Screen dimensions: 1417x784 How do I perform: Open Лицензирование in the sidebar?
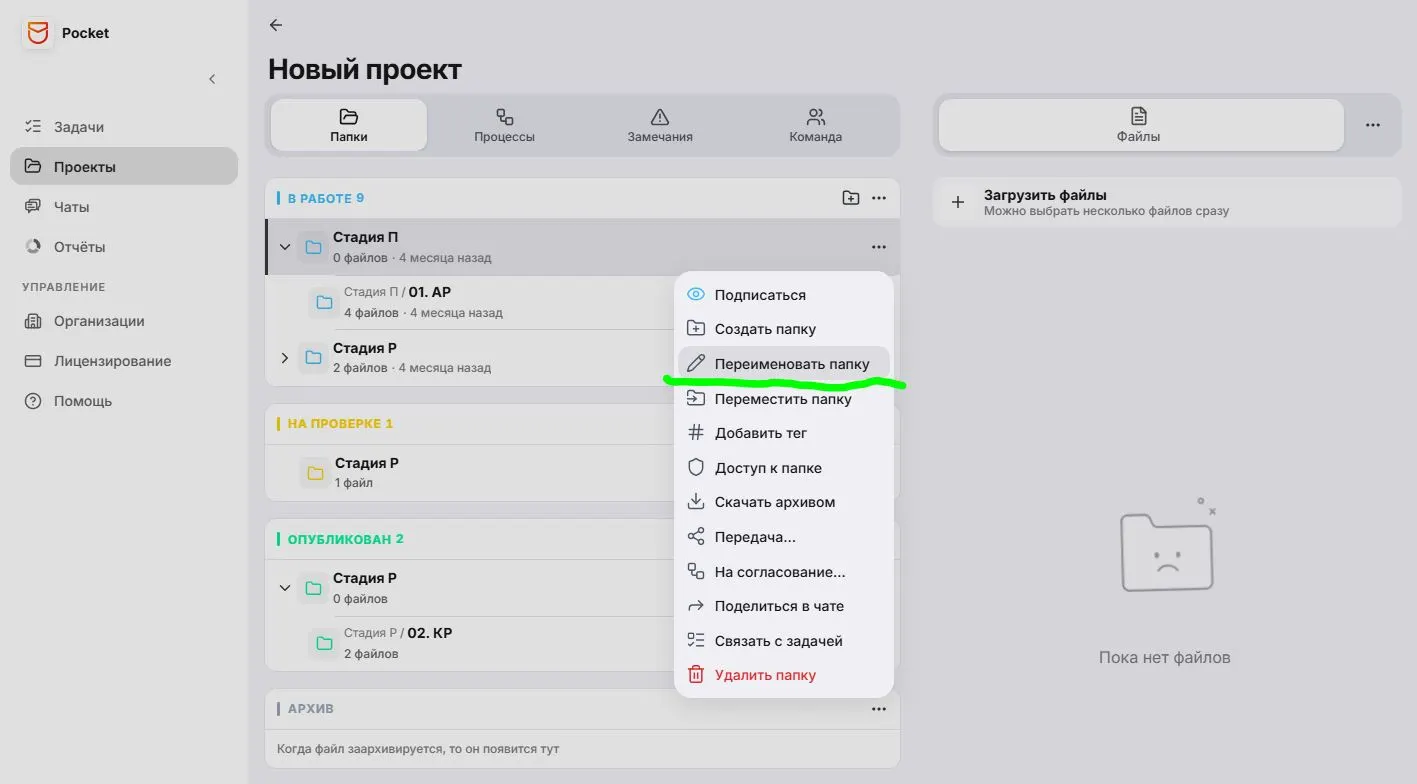tap(124, 361)
